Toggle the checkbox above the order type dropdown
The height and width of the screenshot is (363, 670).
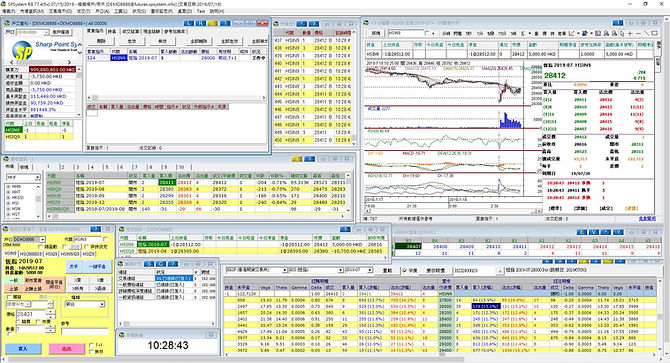click(x=9, y=297)
